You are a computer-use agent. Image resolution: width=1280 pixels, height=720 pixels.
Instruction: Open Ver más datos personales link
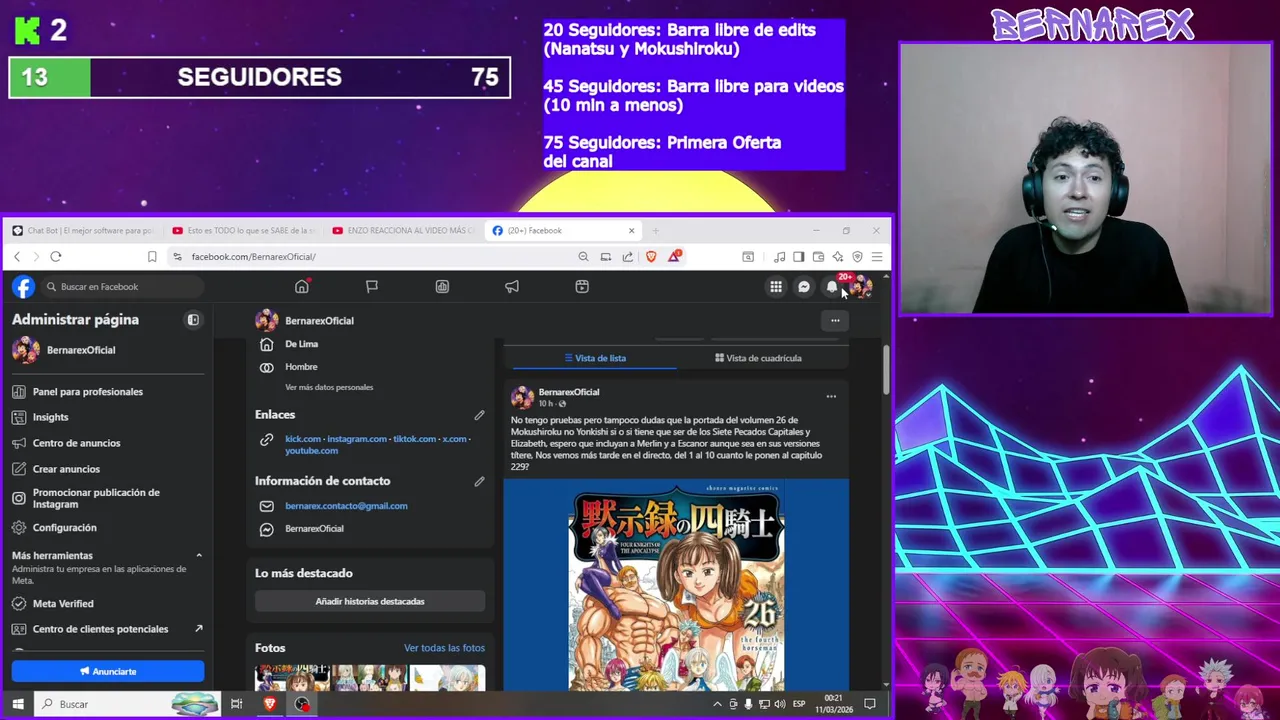[x=329, y=387]
